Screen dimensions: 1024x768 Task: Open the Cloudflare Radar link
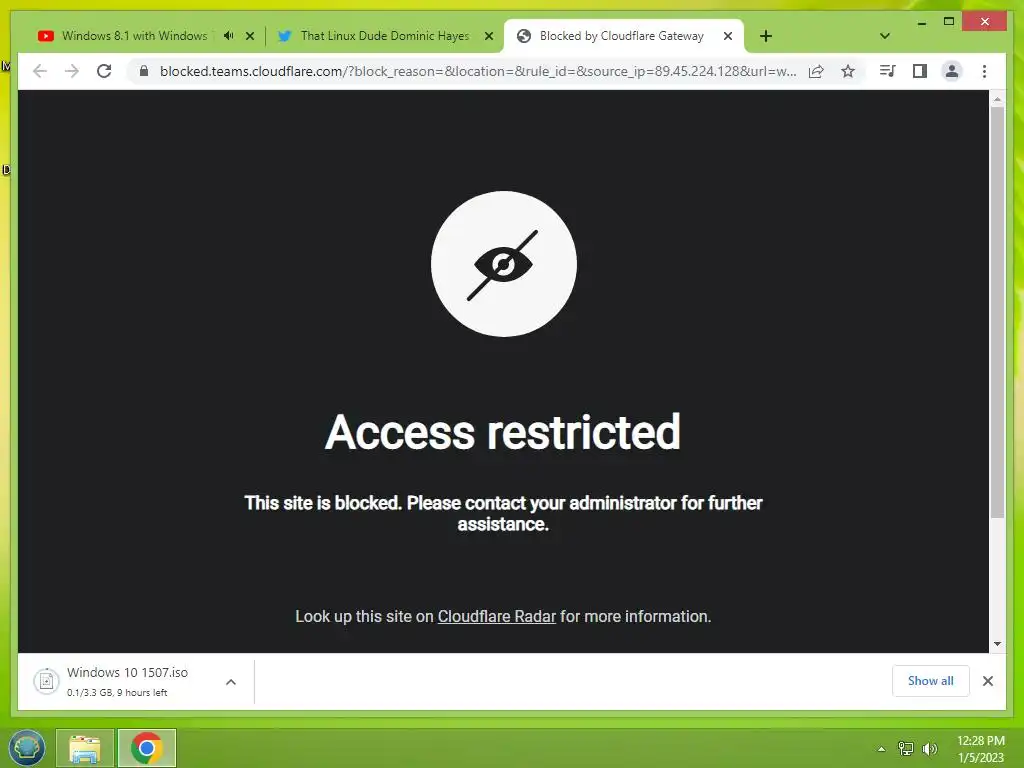[496, 616]
